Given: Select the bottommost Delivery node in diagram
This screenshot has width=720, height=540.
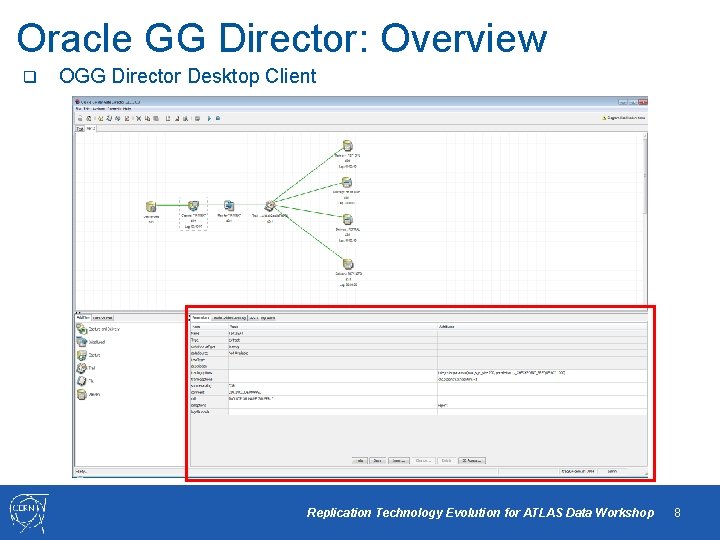Looking at the screenshot, I should pos(348,264).
